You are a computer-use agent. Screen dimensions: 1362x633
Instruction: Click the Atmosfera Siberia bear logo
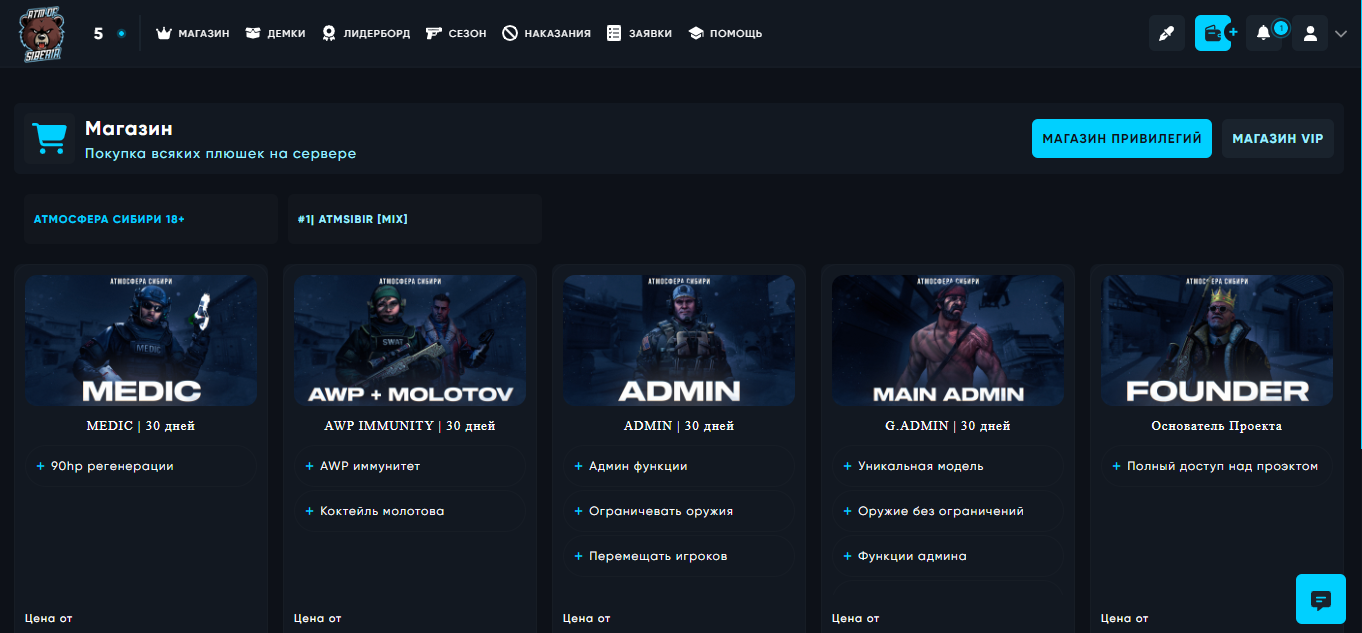tap(41, 33)
